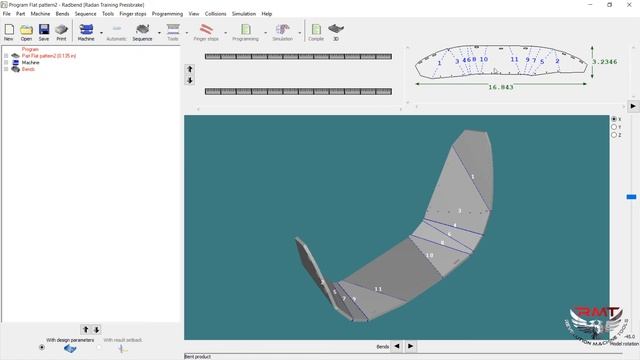
Task: Expand the Bends tree node
Action: tap(6, 69)
